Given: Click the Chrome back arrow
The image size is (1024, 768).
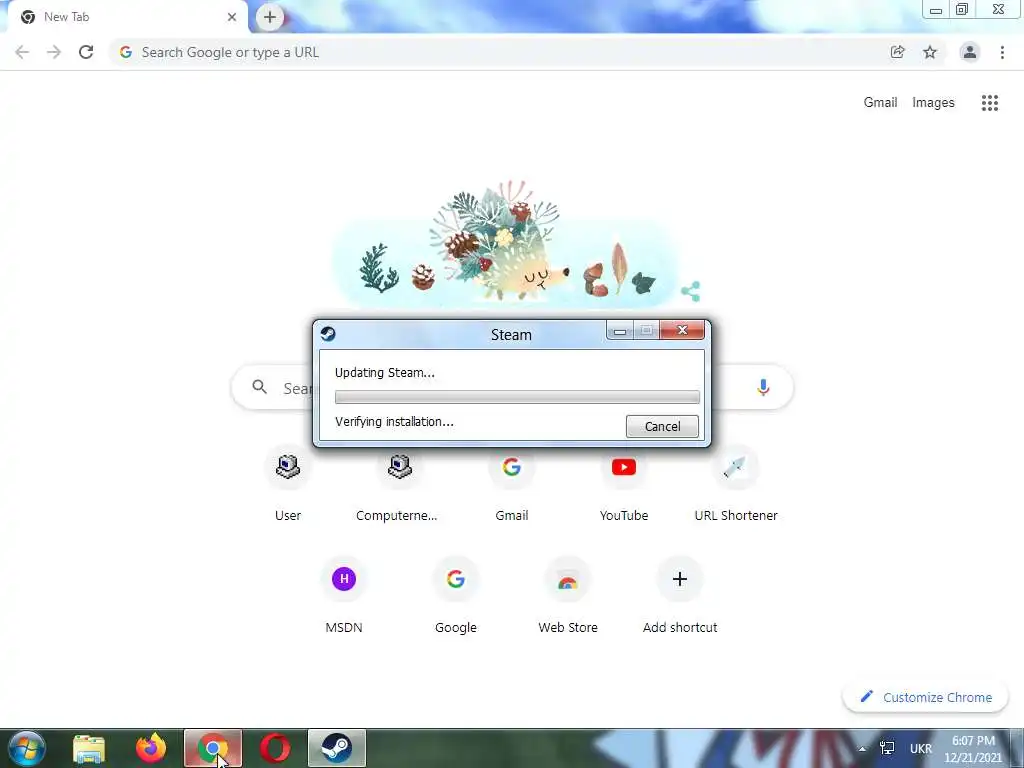Looking at the screenshot, I should click(x=22, y=52).
